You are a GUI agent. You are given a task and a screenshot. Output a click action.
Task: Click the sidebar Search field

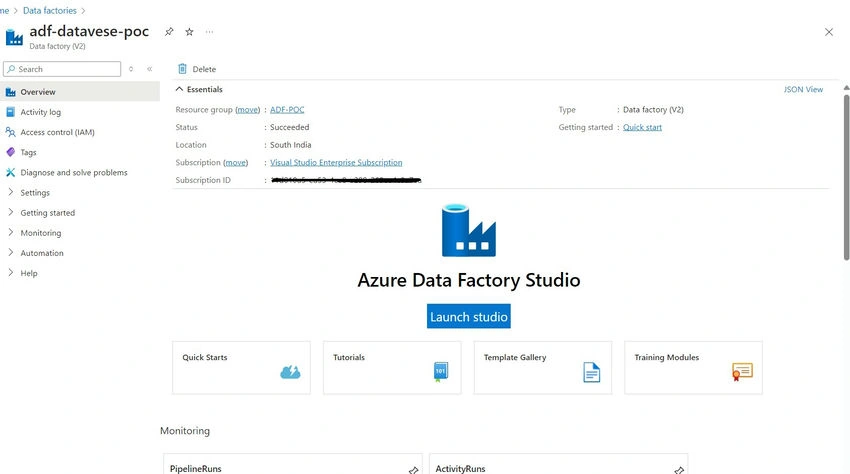62,69
